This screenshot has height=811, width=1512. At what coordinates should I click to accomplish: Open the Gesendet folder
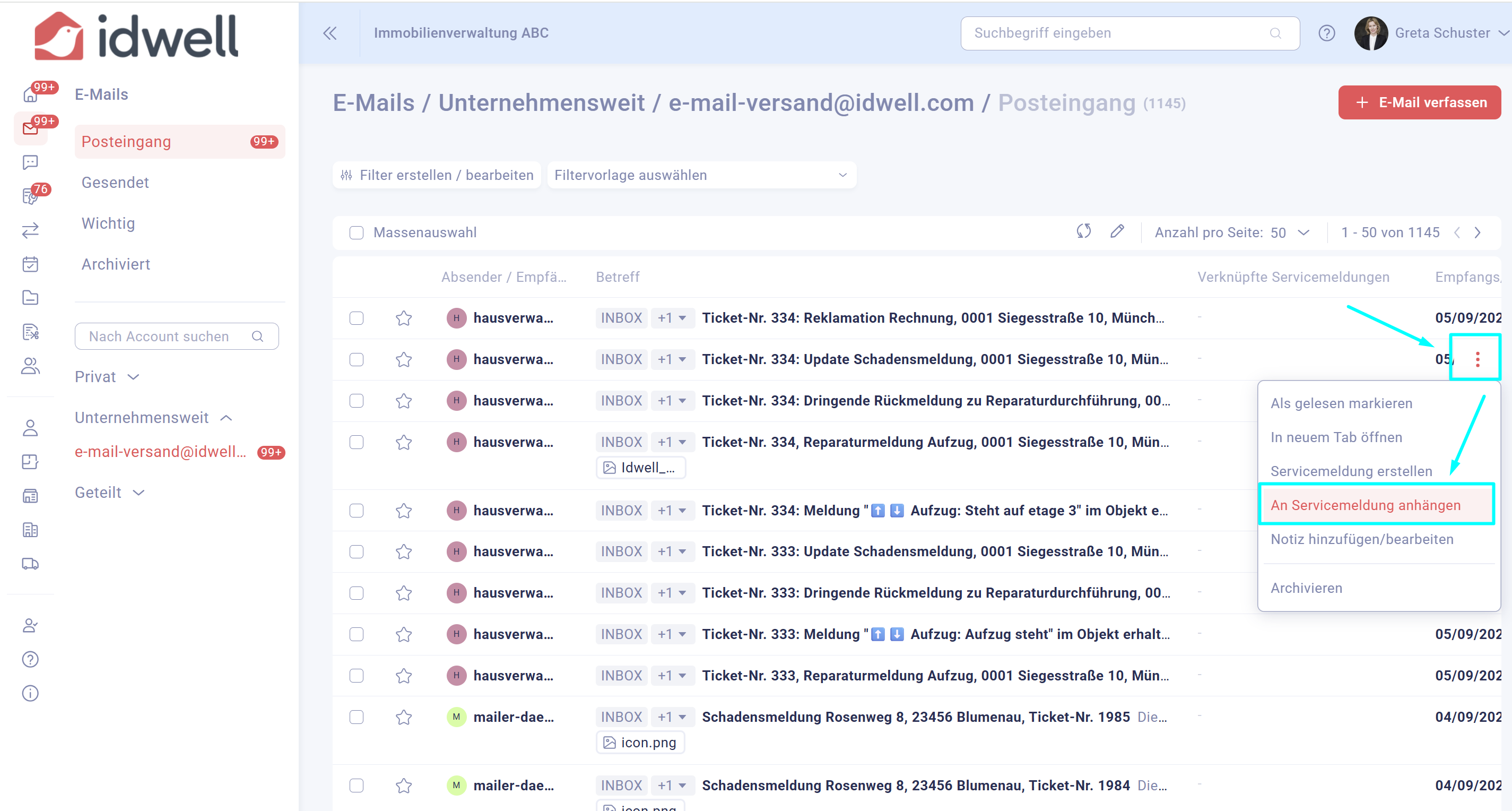[x=115, y=183]
